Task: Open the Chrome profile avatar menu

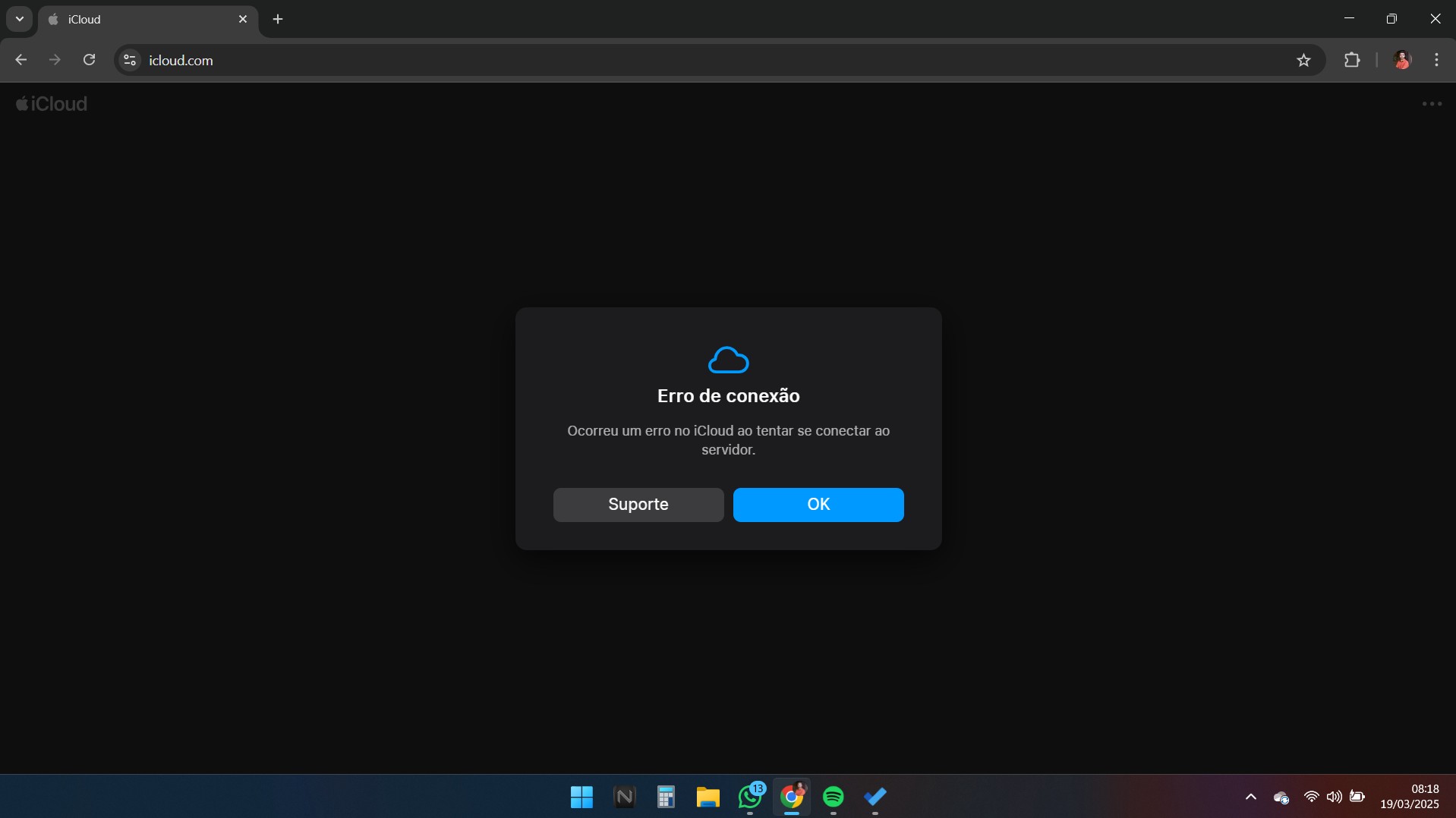Action: (x=1401, y=60)
